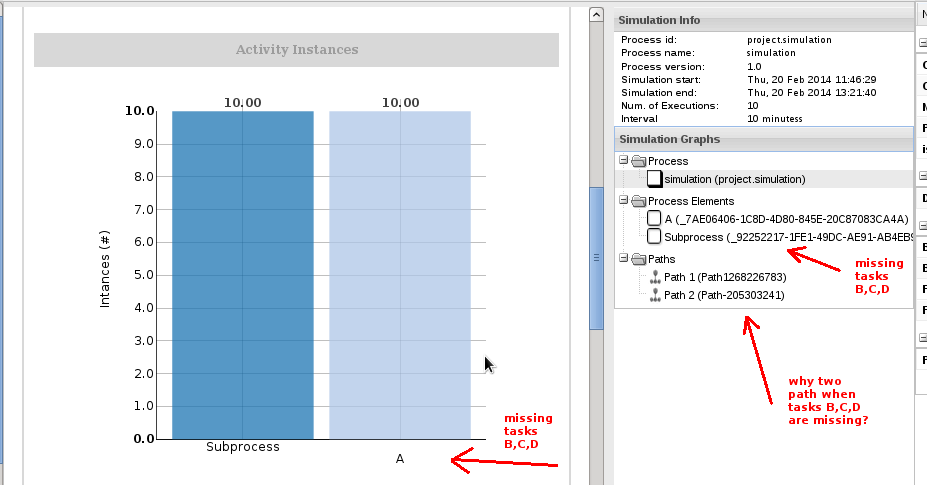
Task: Click the Paths folder label
Action: [x=662, y=259]
